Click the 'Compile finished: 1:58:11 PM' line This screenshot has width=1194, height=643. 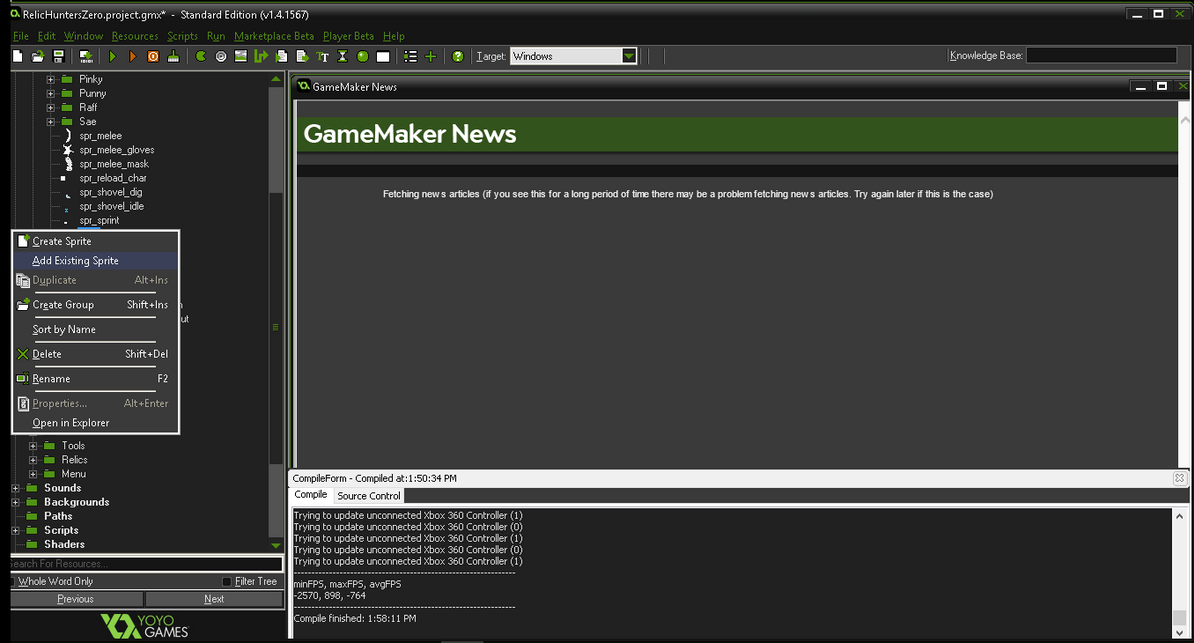(355, 619)
